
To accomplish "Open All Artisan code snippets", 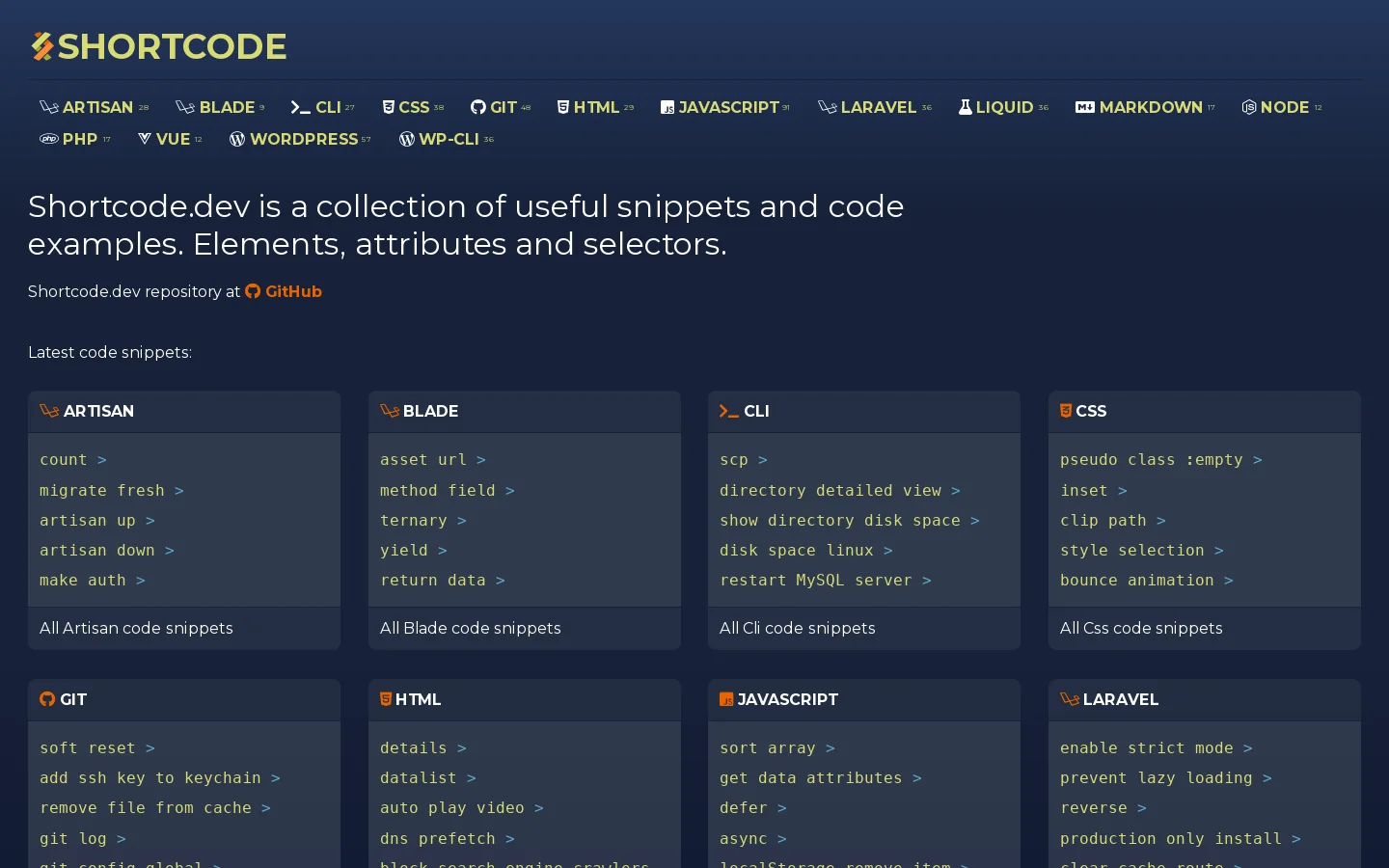I will coord(136,628).
